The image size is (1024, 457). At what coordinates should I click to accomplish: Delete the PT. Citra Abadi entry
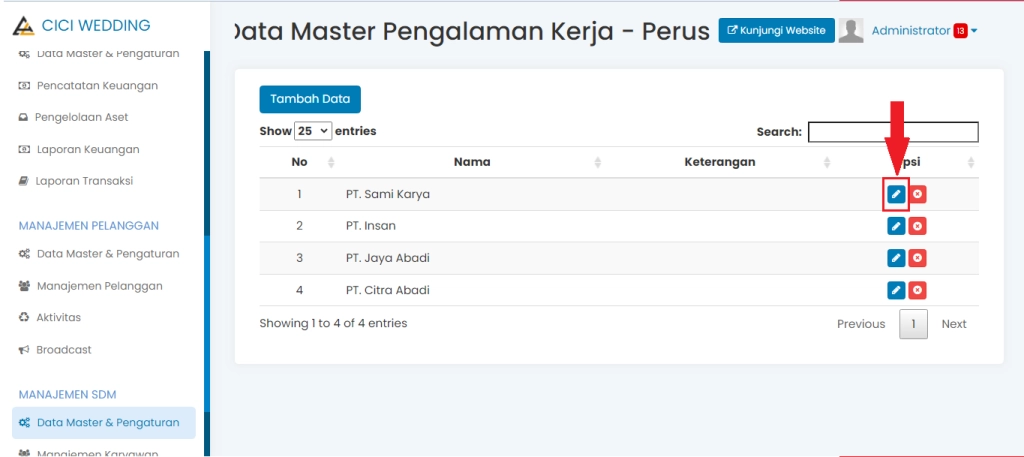[918, 290]
